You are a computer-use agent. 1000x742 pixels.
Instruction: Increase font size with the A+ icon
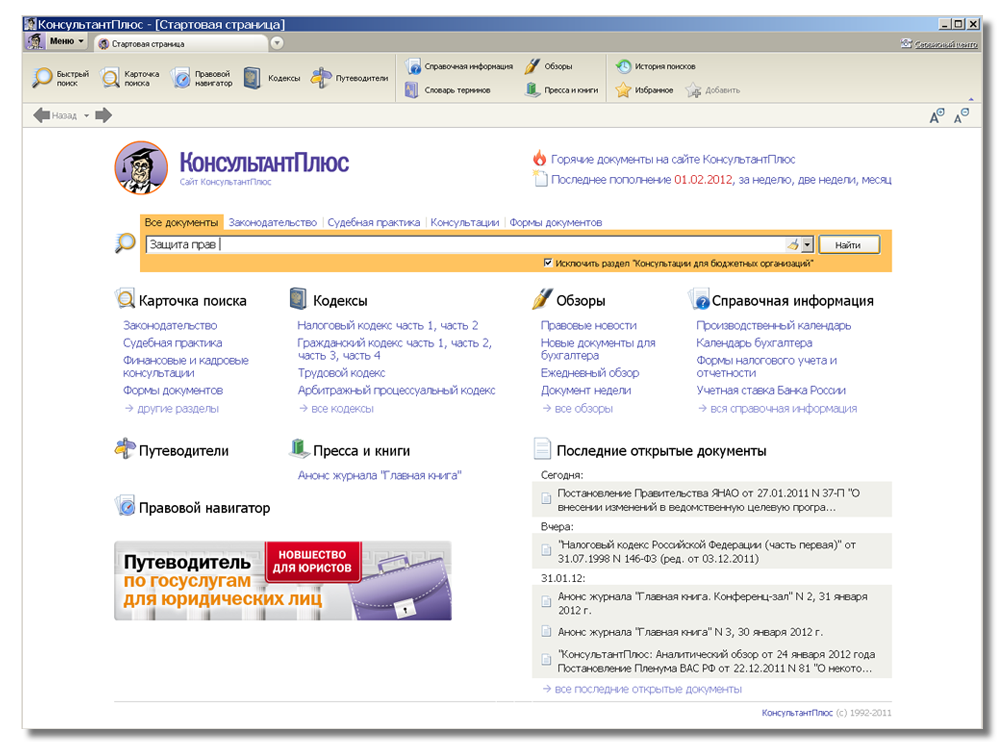(x=937, y=117)
